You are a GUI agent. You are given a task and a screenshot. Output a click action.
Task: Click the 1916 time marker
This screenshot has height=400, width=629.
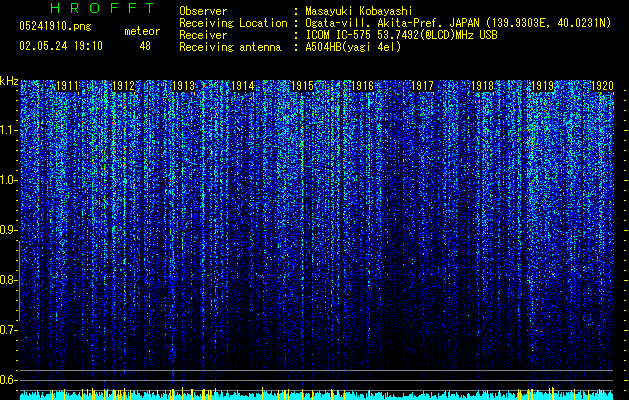(363, 86)
